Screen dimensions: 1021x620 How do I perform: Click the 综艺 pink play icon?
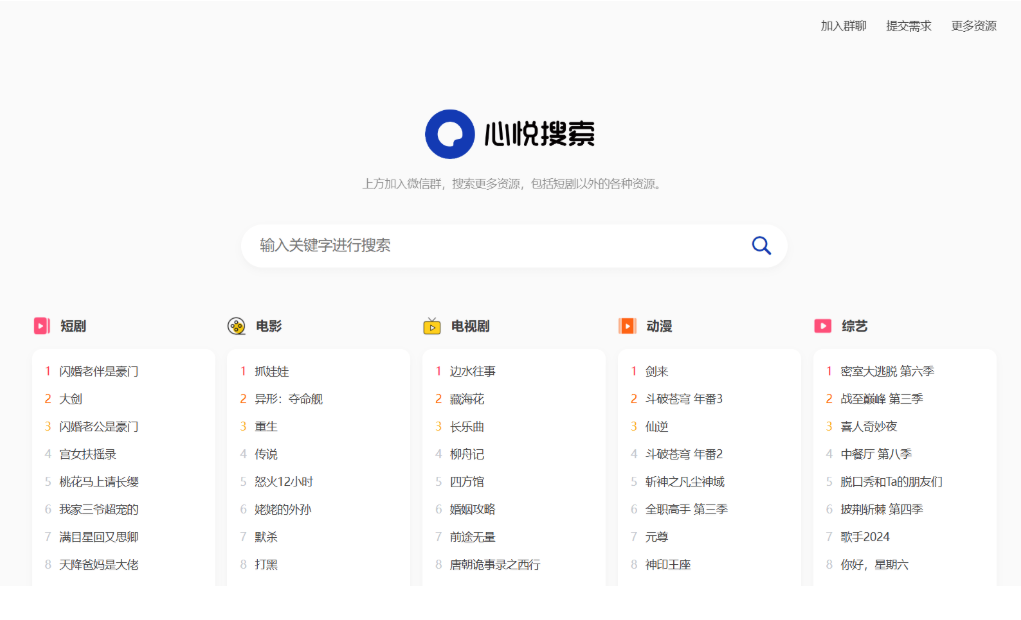point(823,326)
